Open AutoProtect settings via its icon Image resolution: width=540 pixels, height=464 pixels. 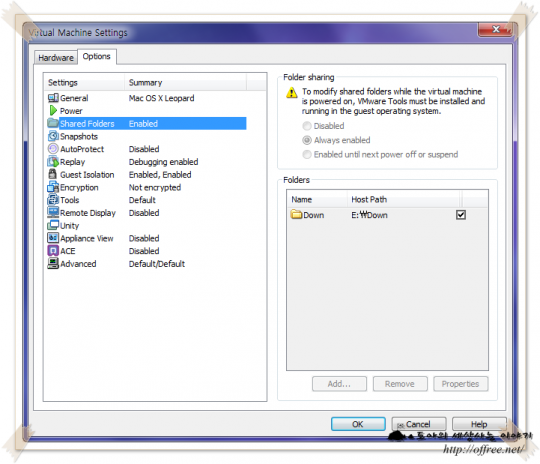tap(53, 149)
